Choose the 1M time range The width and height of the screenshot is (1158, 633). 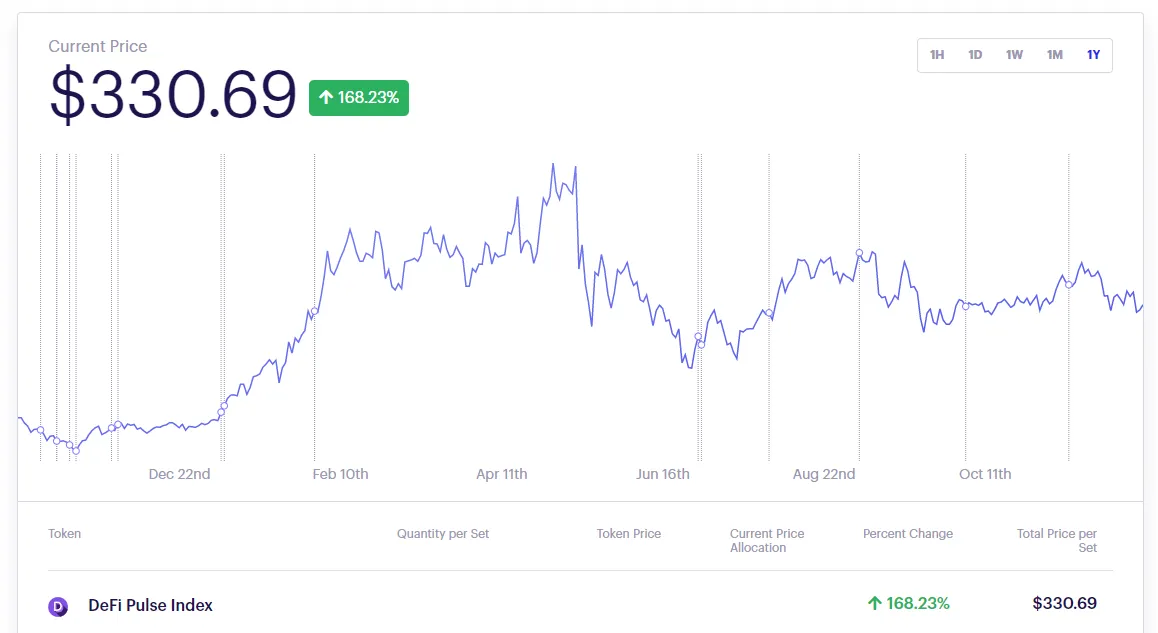coord(1054,55)
